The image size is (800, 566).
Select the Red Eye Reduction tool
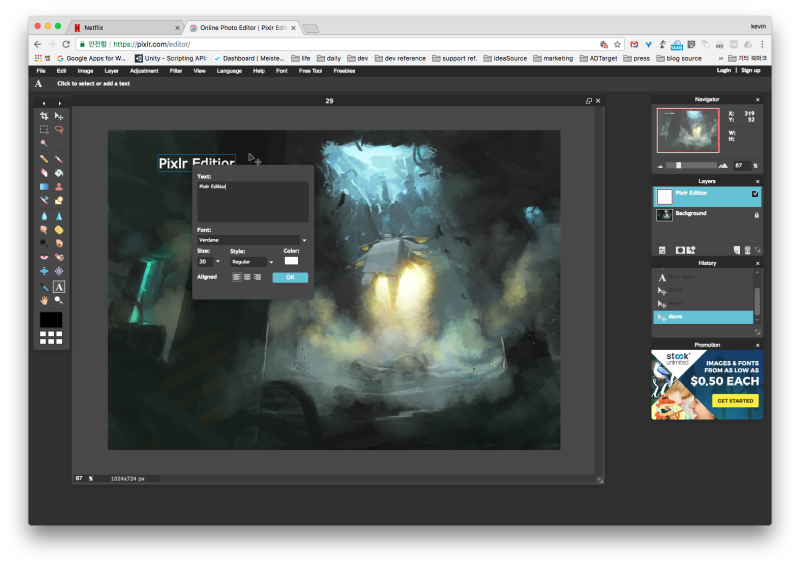[x=44, y=257]
